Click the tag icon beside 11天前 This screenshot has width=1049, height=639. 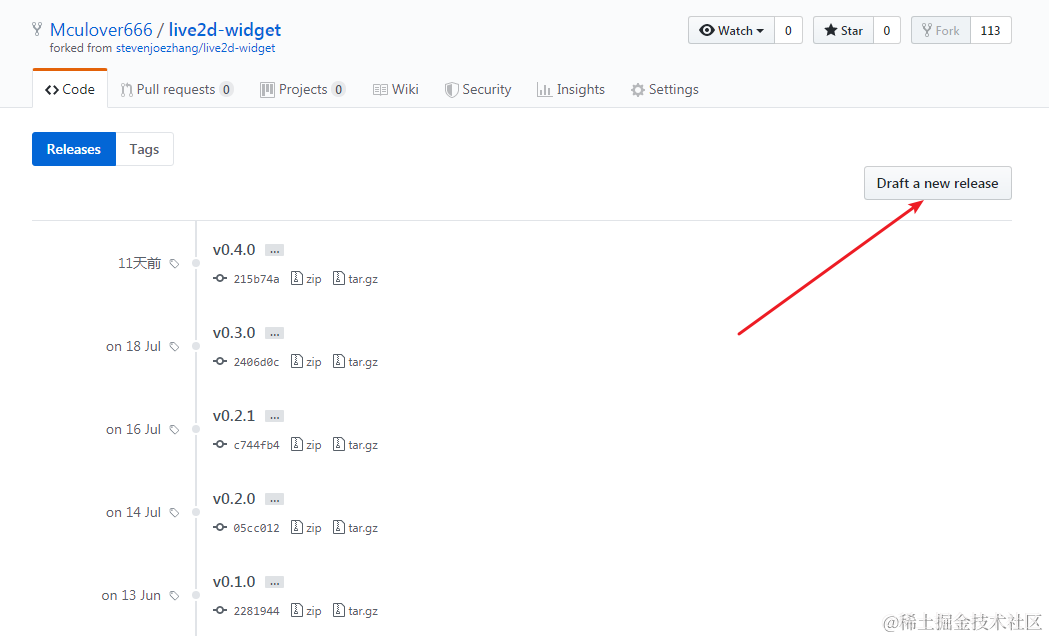(x=175, y=264)
